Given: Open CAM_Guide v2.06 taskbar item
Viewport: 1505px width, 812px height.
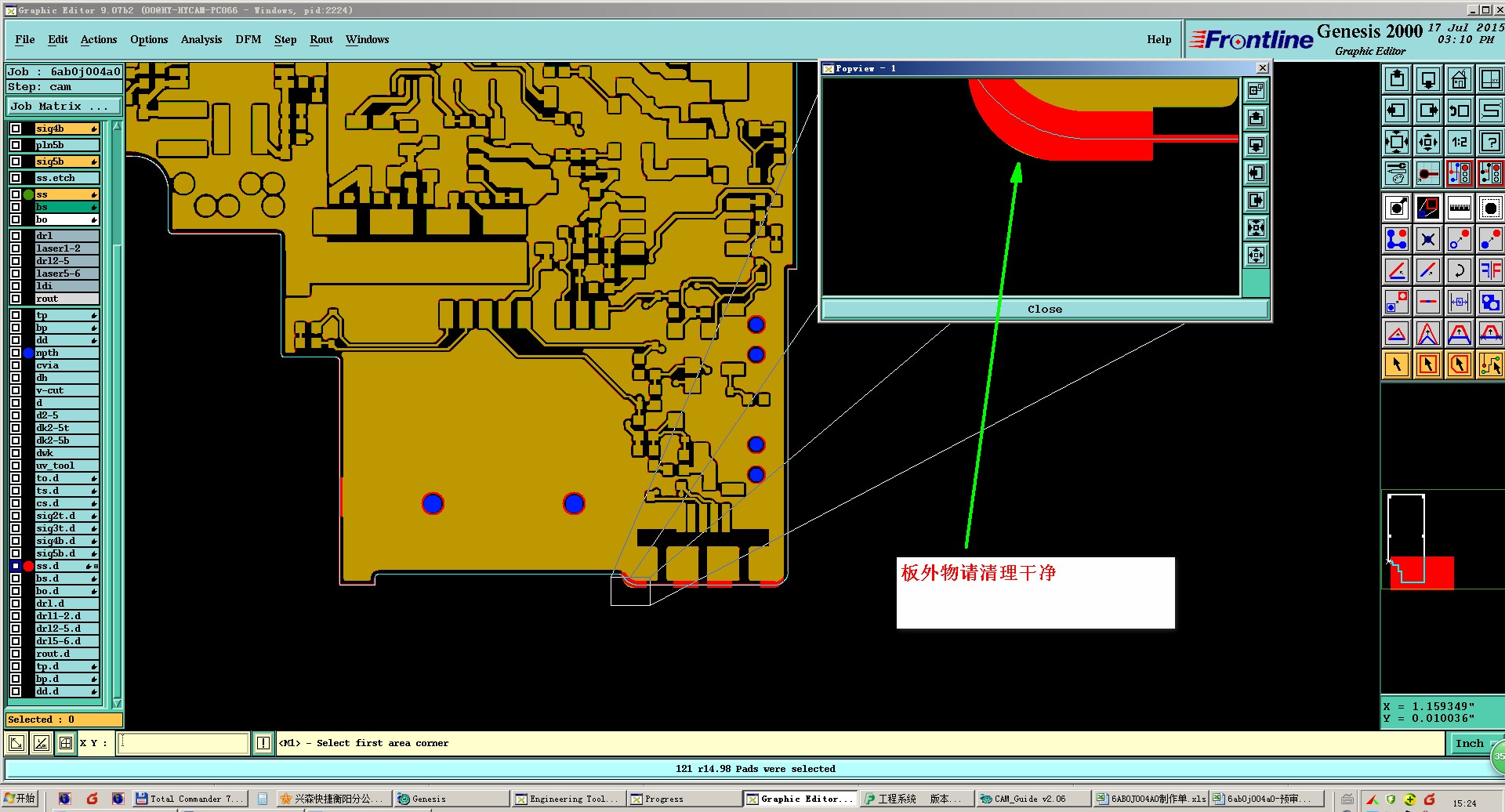Looking at the screenshot, I should [x=1032, y=799].
